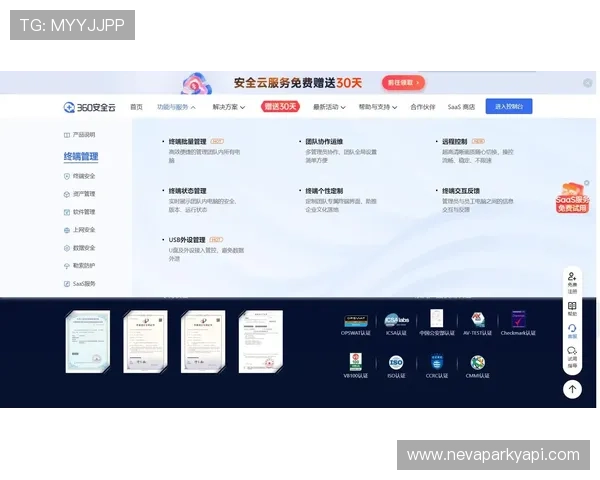600x480 pixels.
Task: Close the top promotional banner
Action: [x=587, y=83]
